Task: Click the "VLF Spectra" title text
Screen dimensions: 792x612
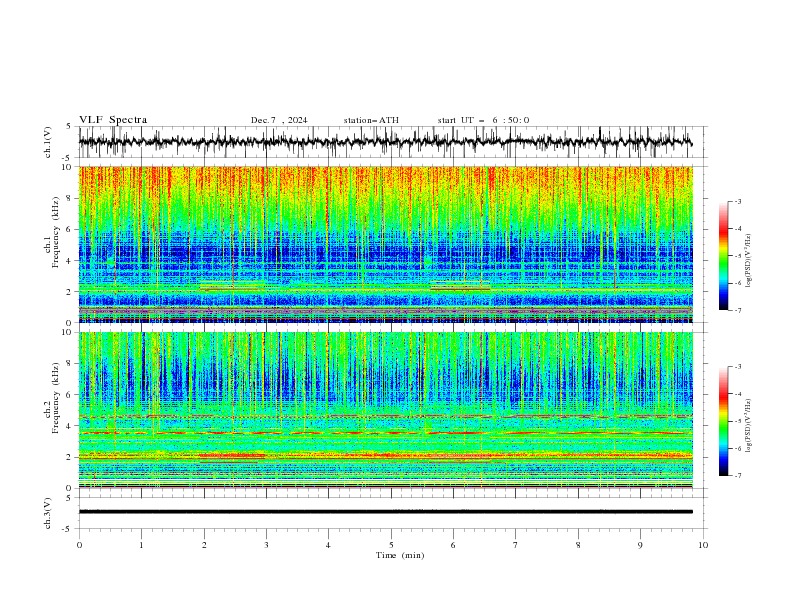Action: [x=113, y=120]
